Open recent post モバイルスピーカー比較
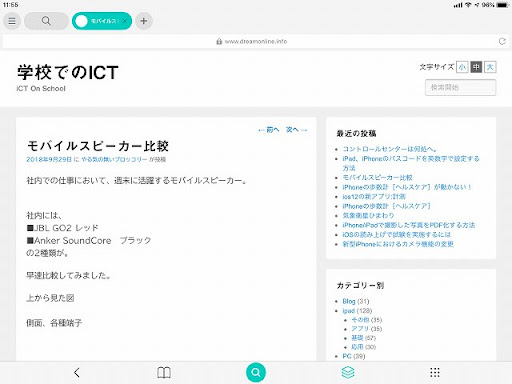Viewport: 512px width, 384px height. [377, 178]
